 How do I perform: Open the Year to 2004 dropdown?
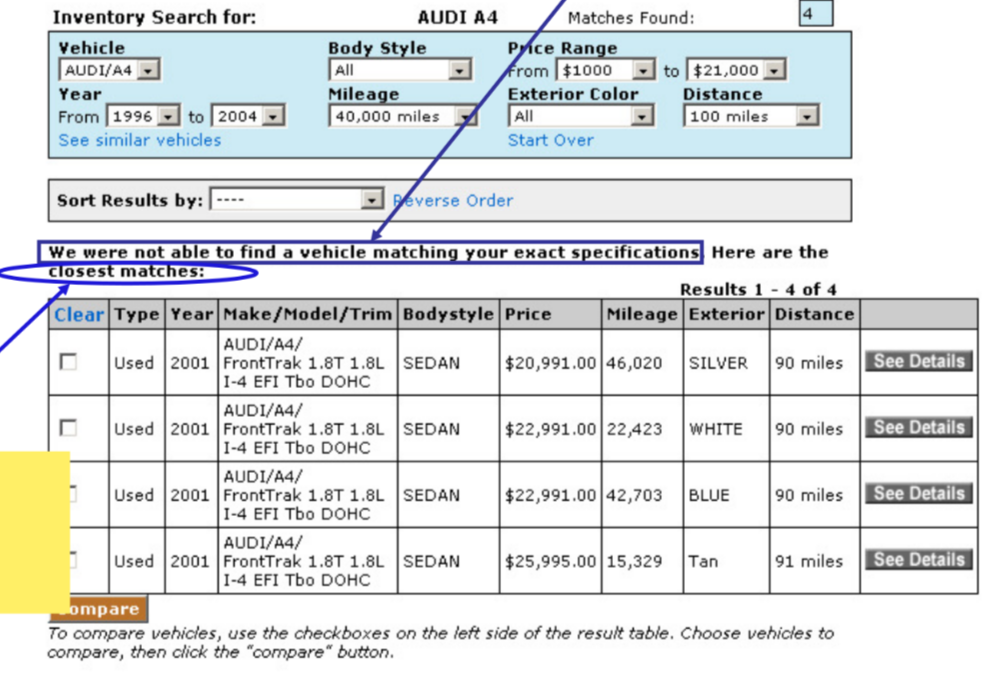pos(248,116)
